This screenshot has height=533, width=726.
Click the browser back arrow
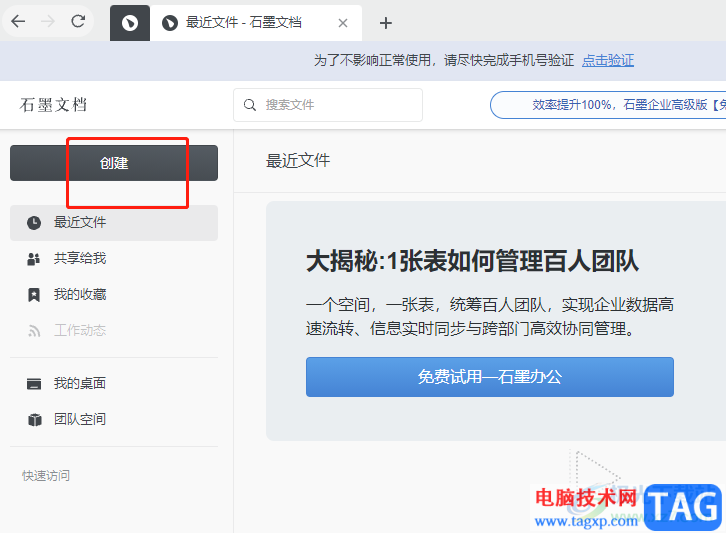[x=18, y=21]
